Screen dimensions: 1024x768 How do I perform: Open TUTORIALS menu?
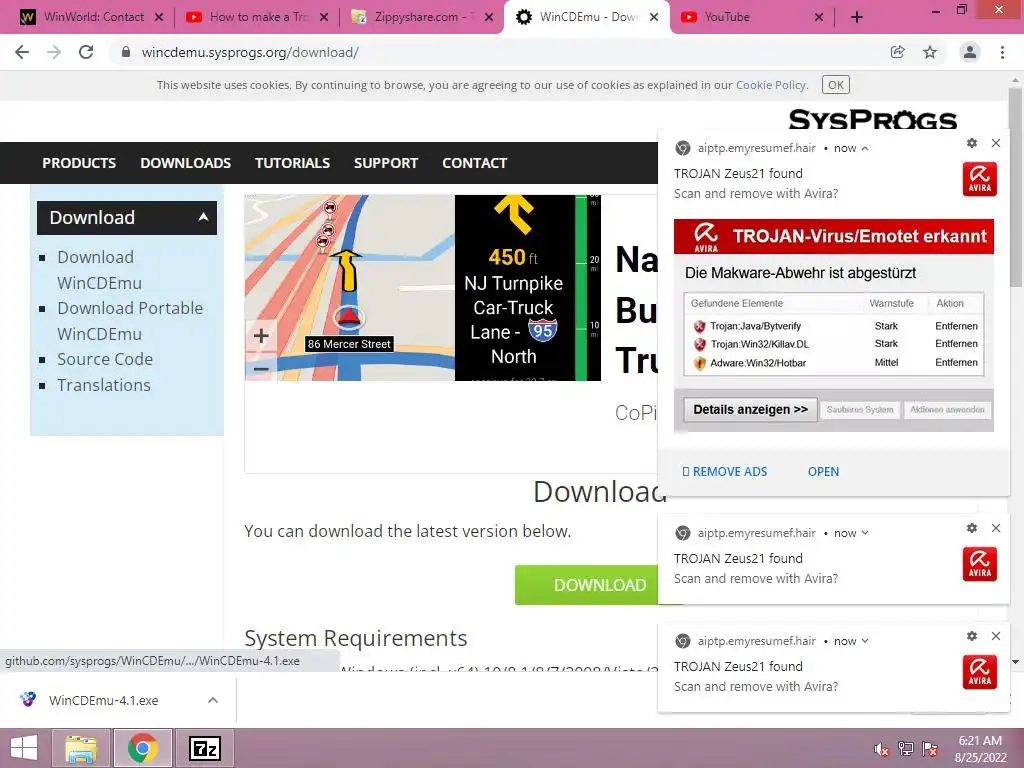tap(292, 163)
